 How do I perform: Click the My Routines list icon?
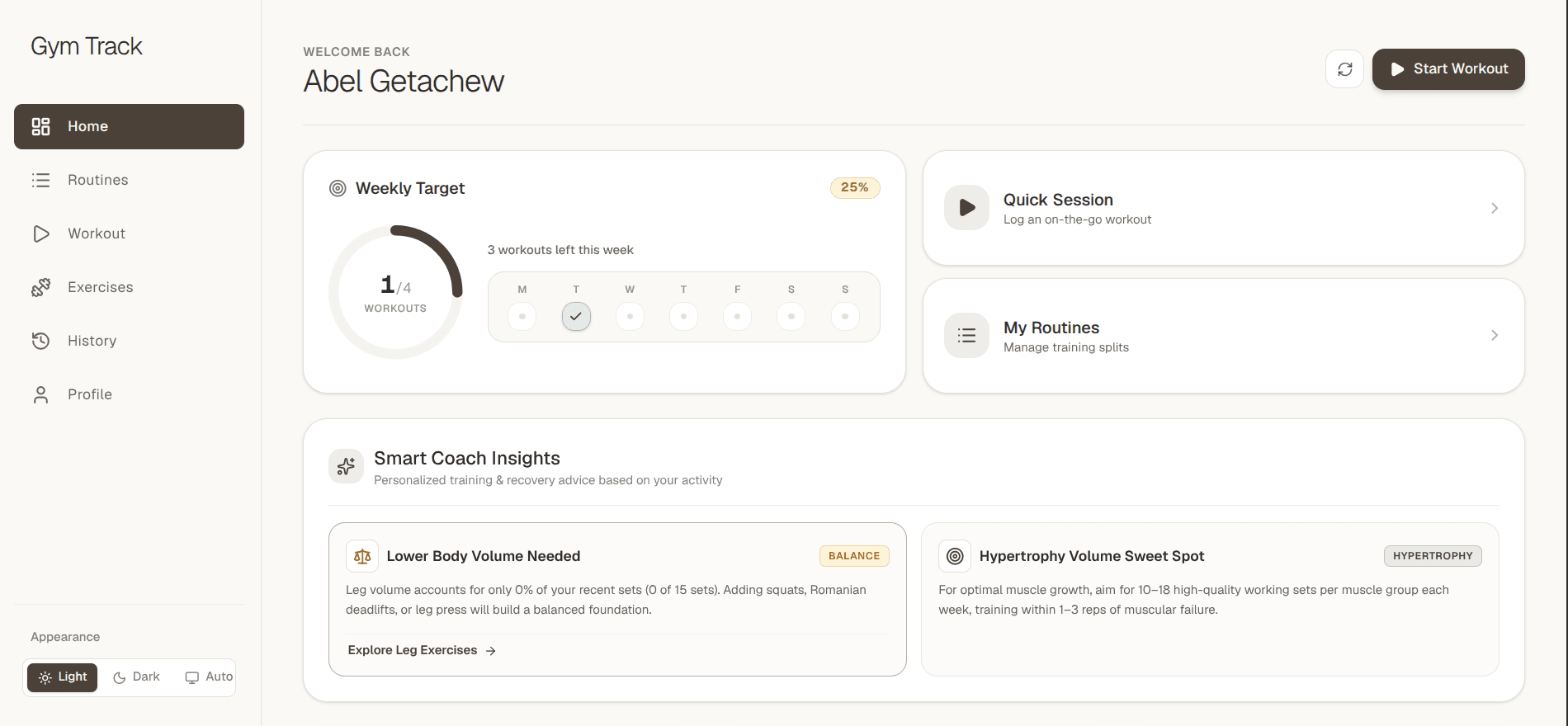[x=966, y=336]
